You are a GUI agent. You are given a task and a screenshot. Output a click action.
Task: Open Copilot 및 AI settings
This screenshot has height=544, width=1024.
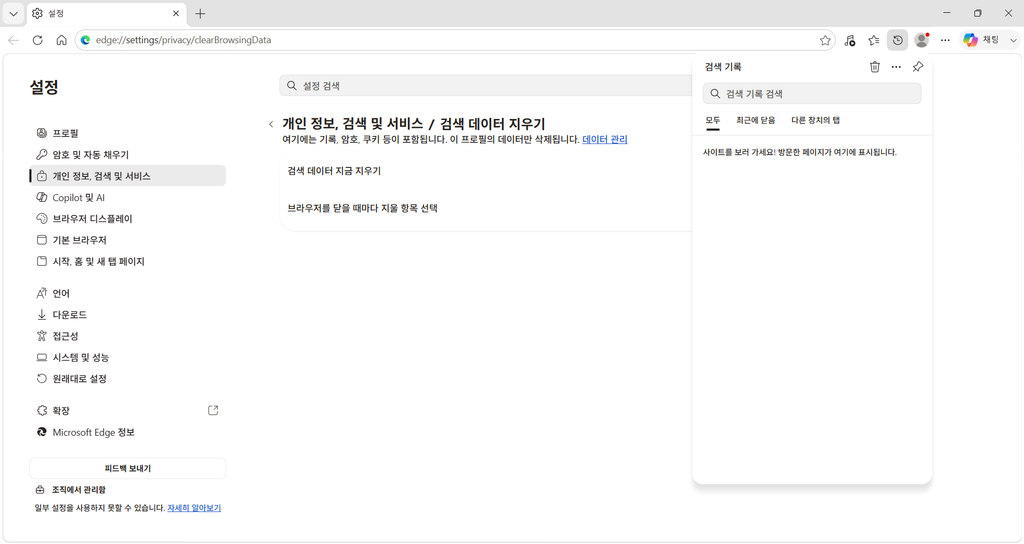click(128, 197)
